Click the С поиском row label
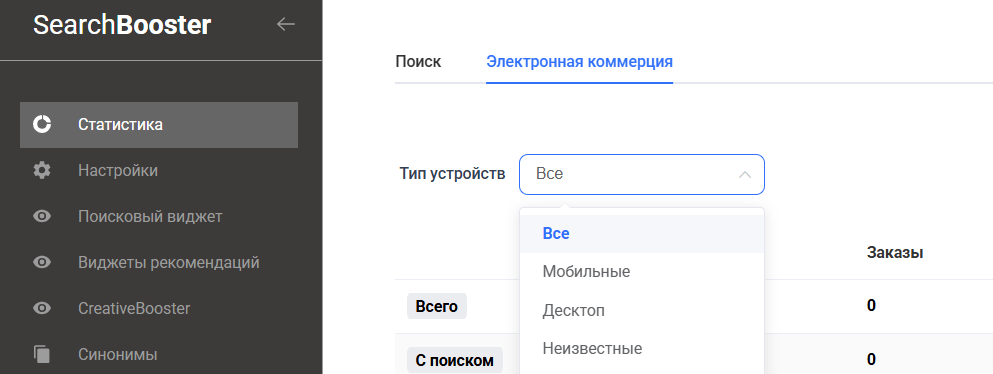The image size is (993, 374). [454, 360]
